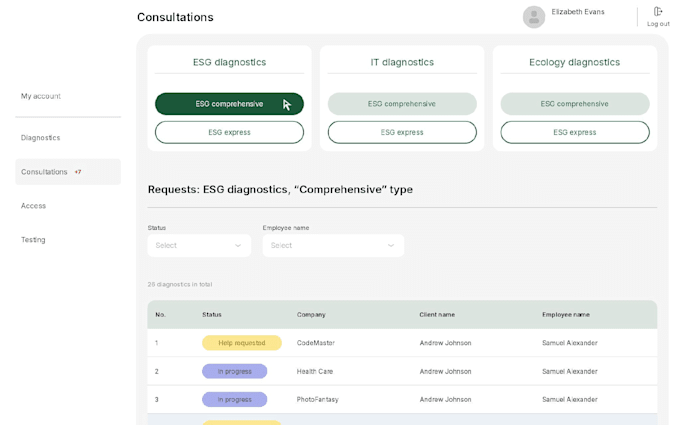
Task: Open the Access sidebar item
Action: pos(33,206)
